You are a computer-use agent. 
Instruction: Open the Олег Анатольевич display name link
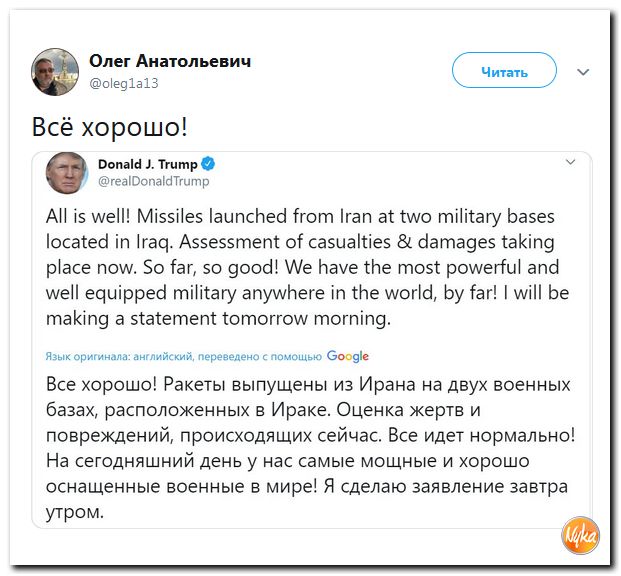(x=170, y=61)
